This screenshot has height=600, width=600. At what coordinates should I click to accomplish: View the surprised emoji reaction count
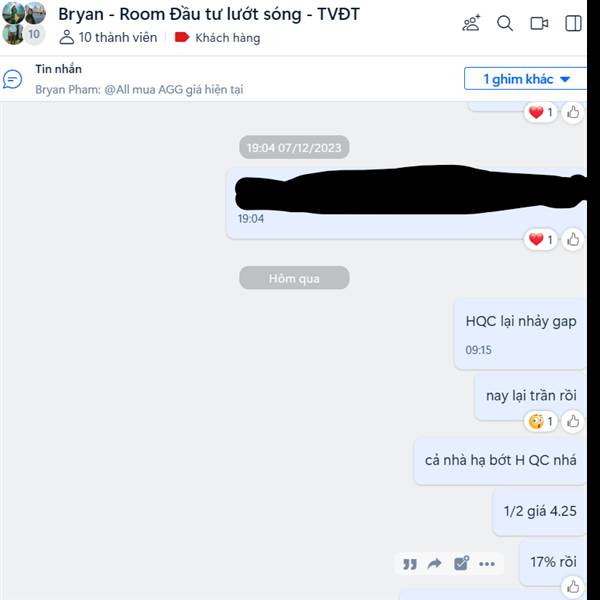(x=540, y=421)
